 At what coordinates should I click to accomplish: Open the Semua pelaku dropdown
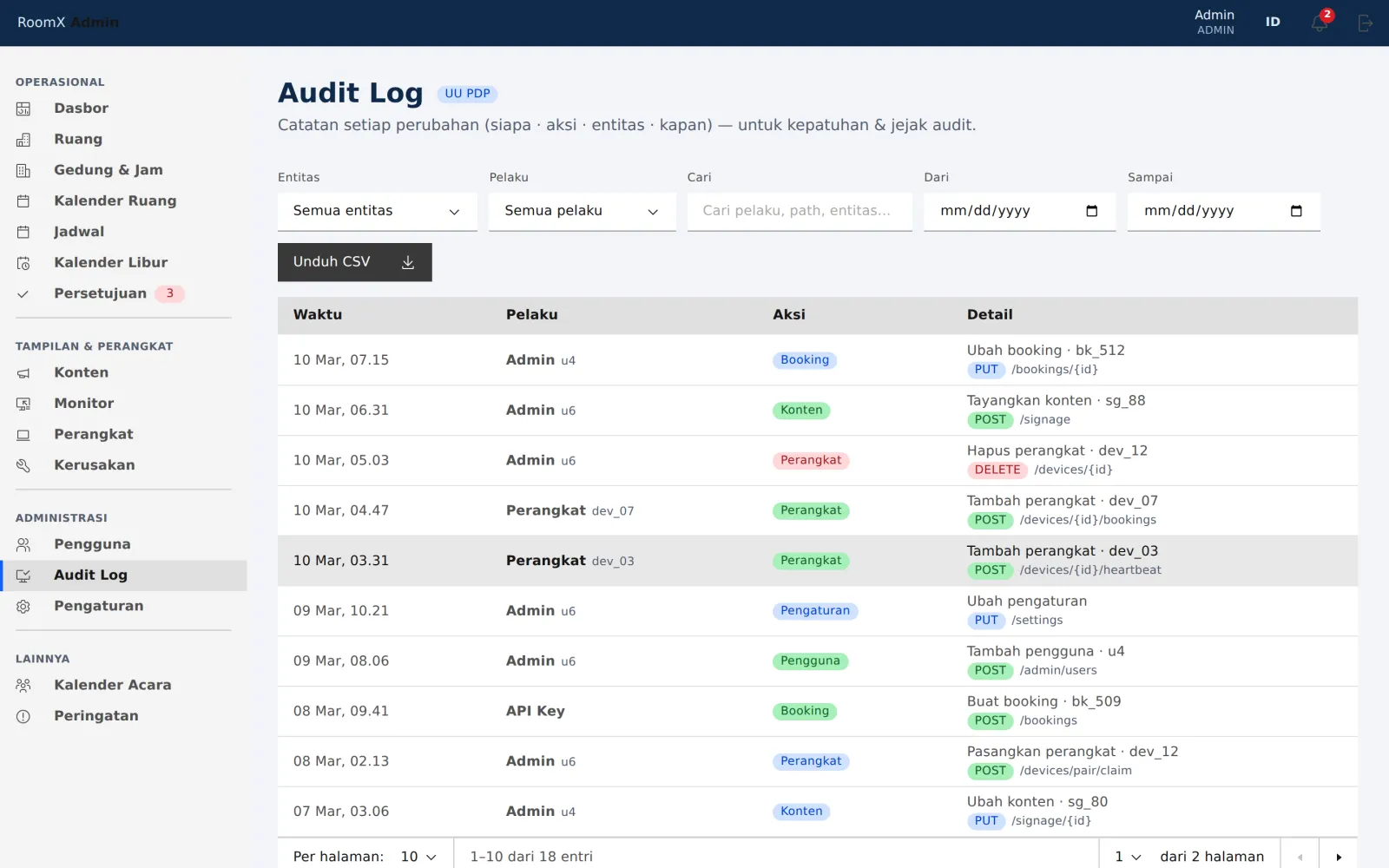[x=583, y=211]
